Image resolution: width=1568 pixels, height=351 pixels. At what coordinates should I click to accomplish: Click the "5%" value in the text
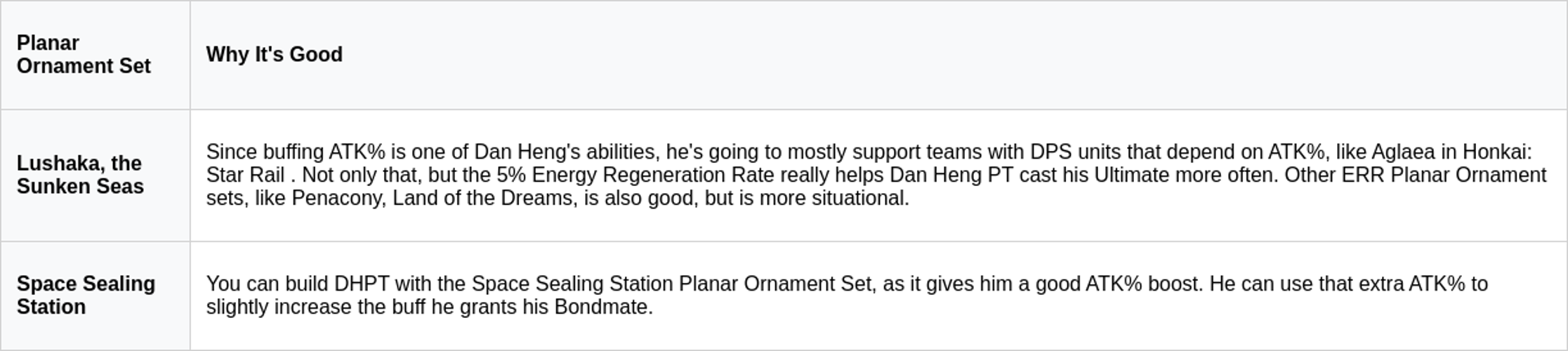pos(511,175)
